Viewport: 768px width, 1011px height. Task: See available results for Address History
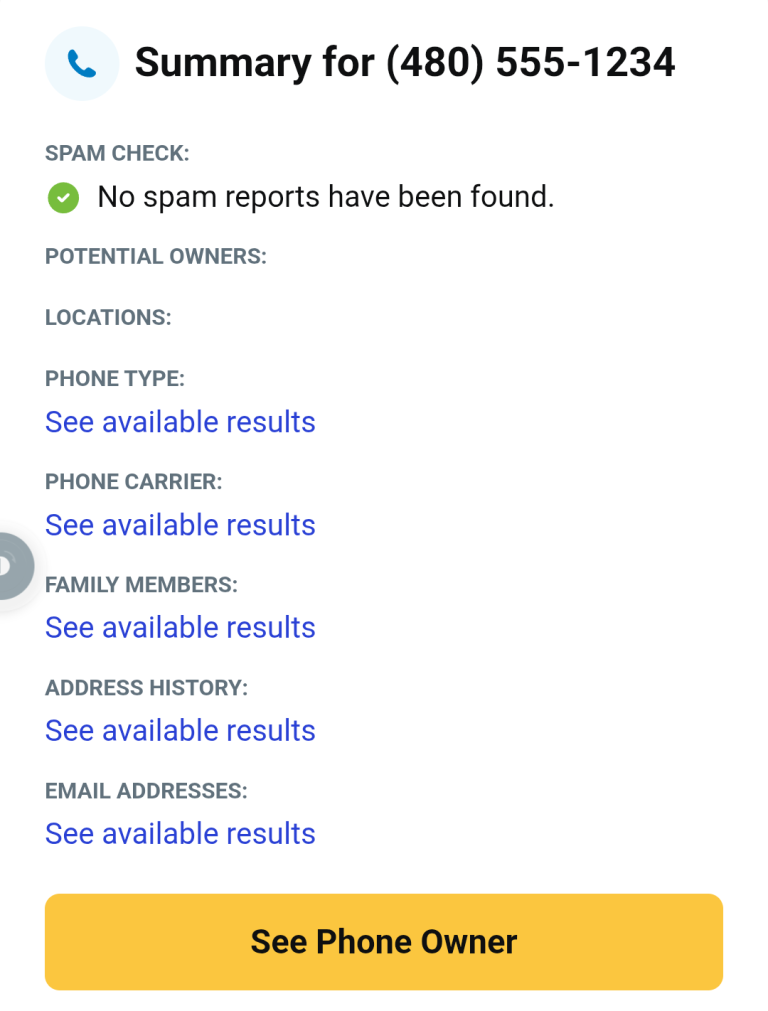pyautogui.click(x=180, y=730)
